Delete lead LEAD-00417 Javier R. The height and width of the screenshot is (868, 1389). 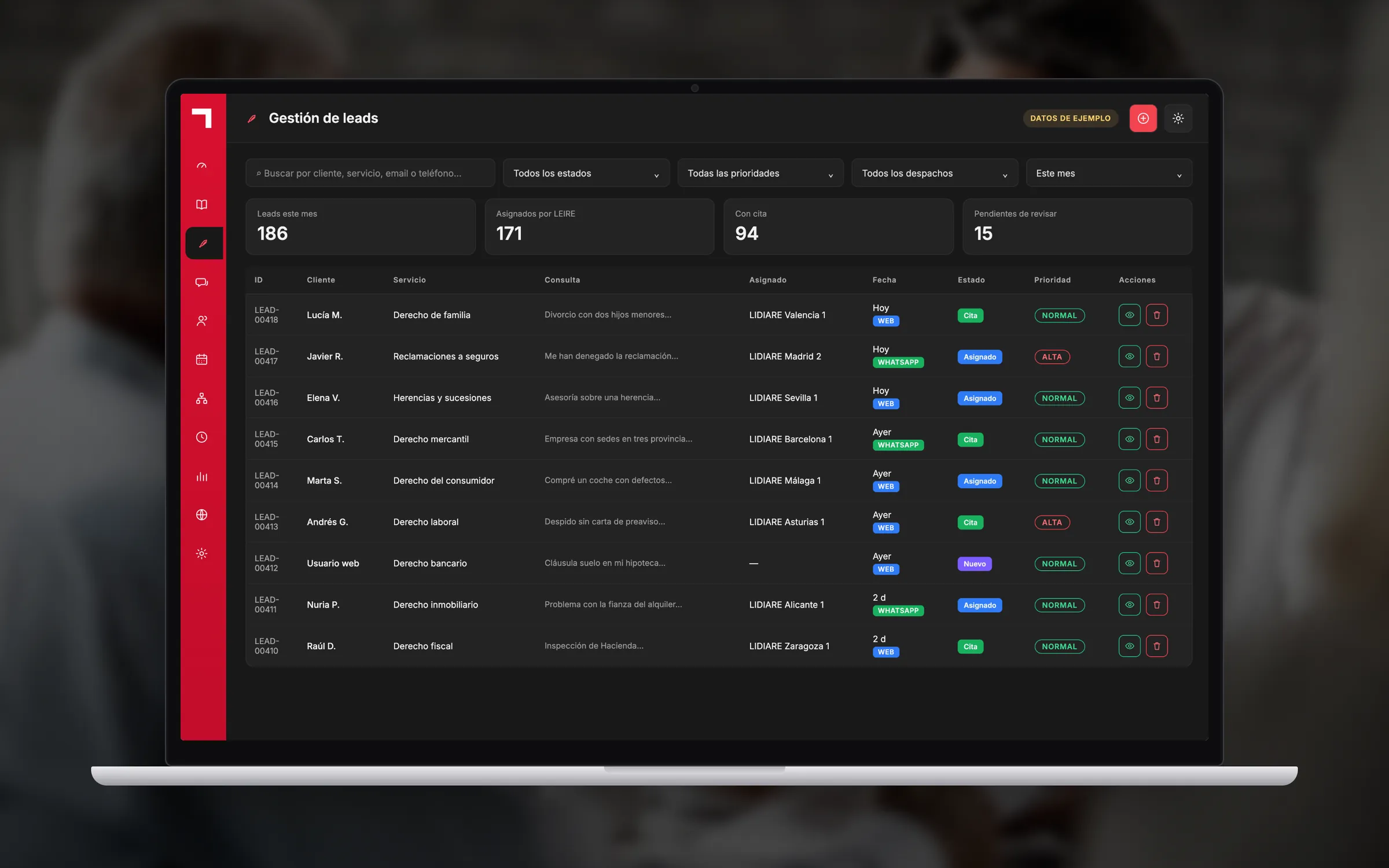tap(1157, 356)
